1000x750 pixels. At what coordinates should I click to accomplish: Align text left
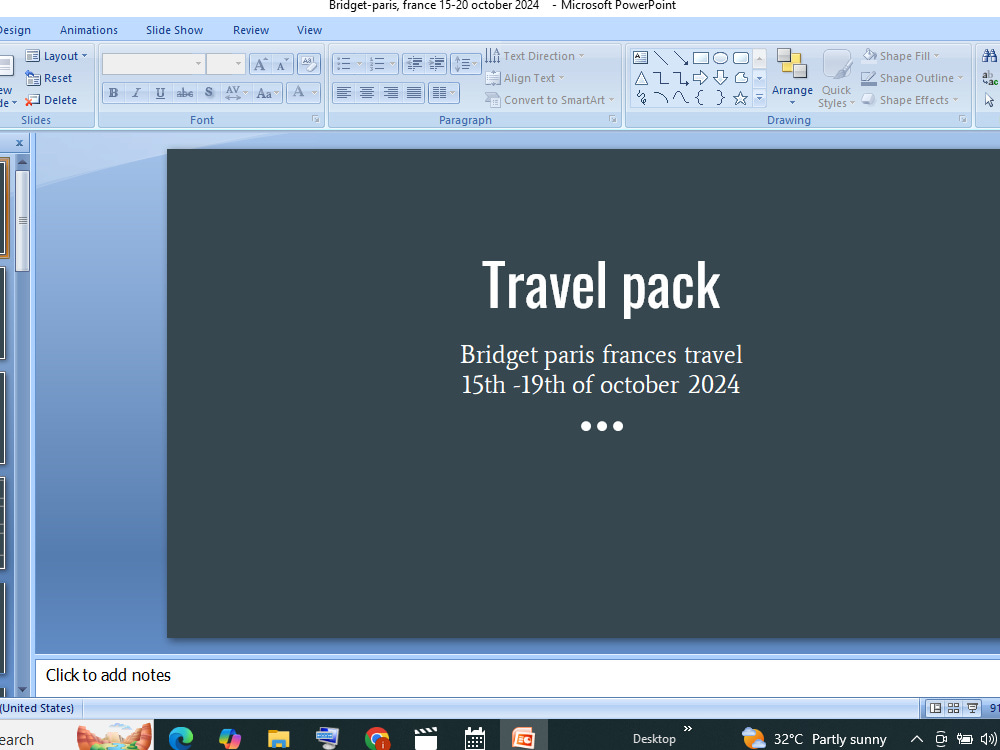tap(344, 93)
